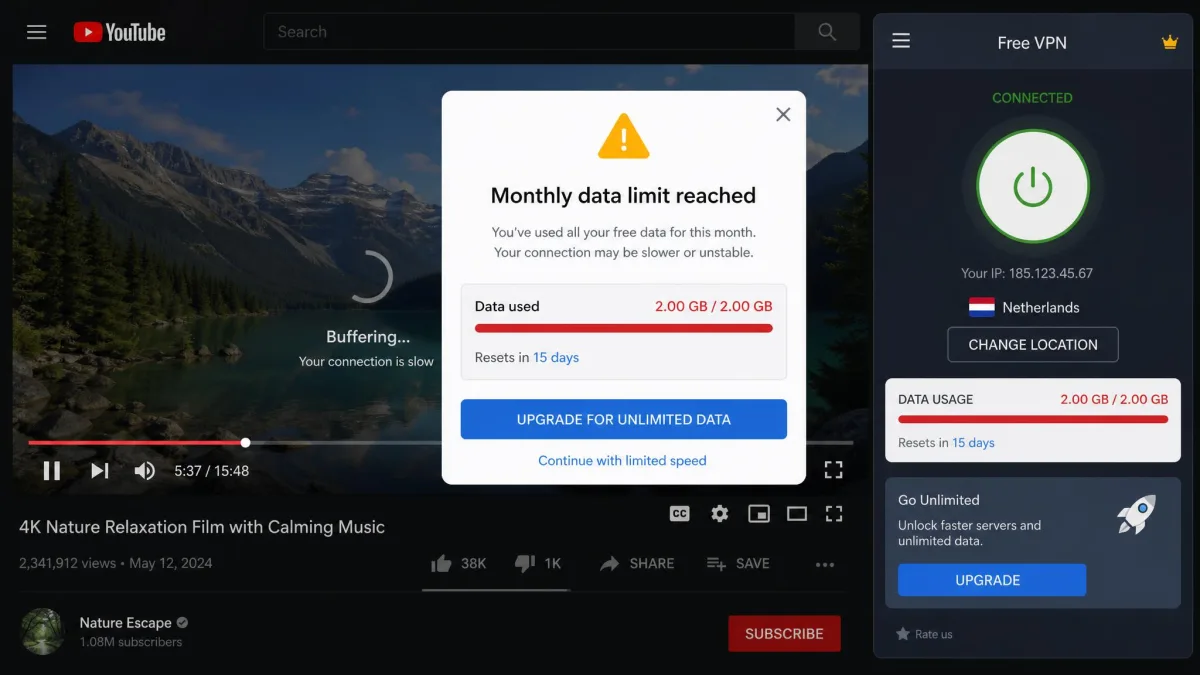Image resolution: width=1200 pixels, height=675 pixels.
Task: Click the video progress bar scrubber handle
Action: (245, 442)
